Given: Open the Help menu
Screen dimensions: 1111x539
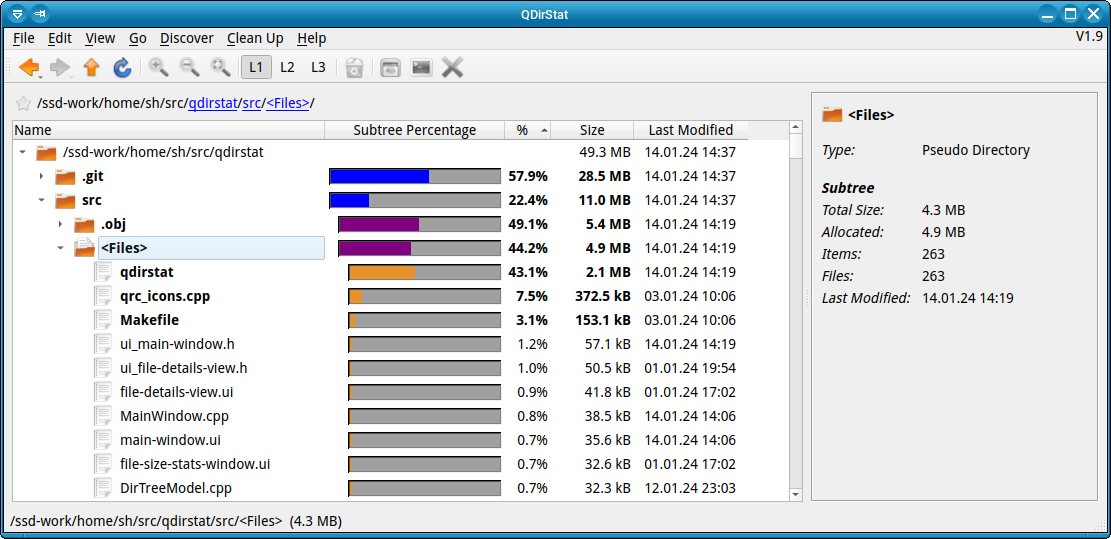Looking at the screenshot, I should point(312,38).
